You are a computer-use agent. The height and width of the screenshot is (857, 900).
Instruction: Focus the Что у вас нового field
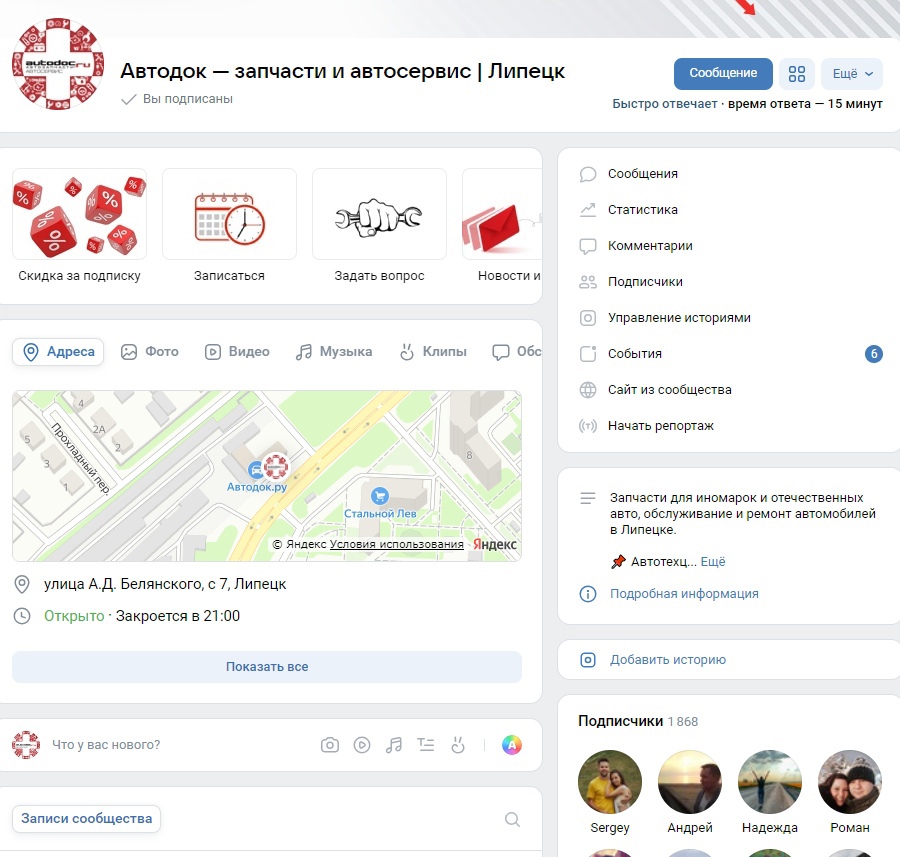(106, 744)
